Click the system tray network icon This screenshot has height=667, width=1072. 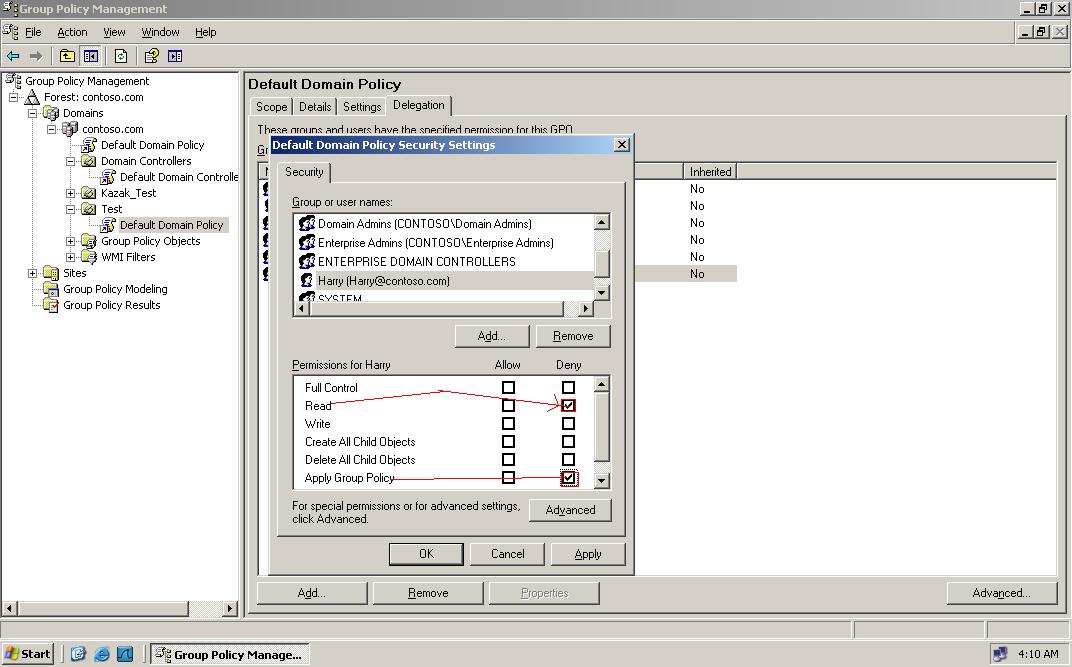pyautogui.click(x=1000, y=654)
